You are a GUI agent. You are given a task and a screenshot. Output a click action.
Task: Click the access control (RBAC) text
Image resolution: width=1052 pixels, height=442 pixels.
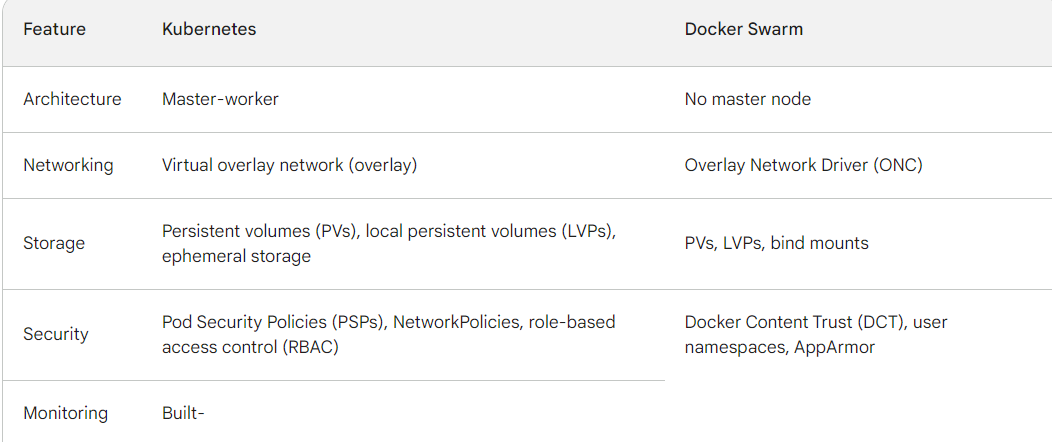tap(250, 348)
